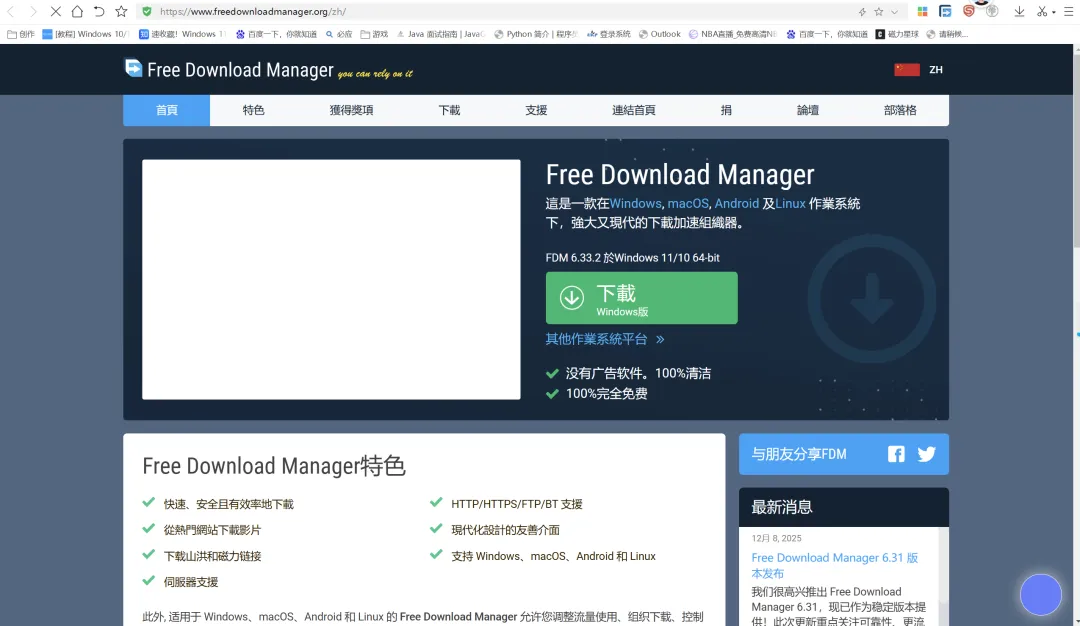Select the 連結首頁 navigation tab

click(634, 110)
